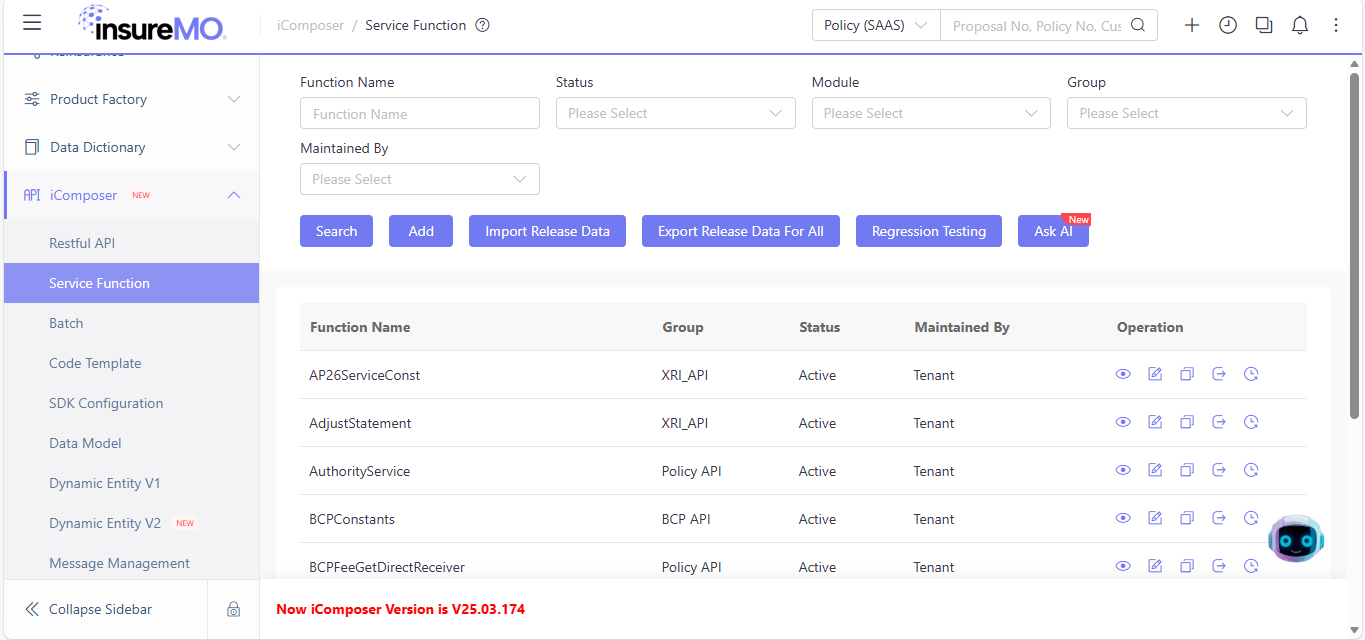This screenshot has width=1365, height=640.
Task: Click the lock icon beside Collapse Sidebar
Action: tap(233, 609)
